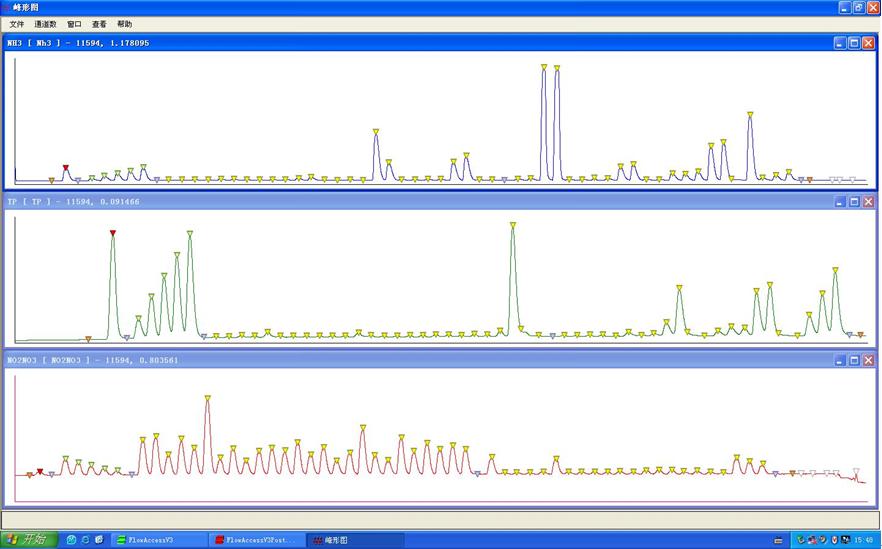Open the 通道数 menu

45,24
